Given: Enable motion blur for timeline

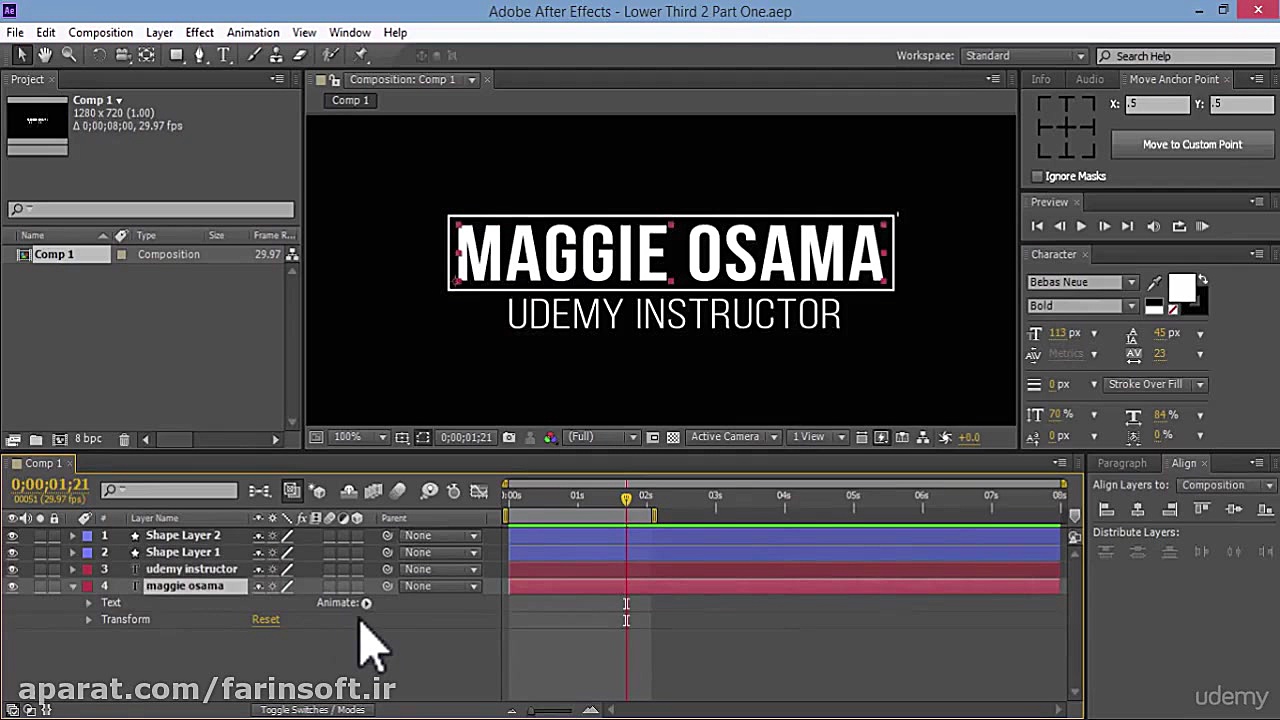Looking at the screenshot, I should (398, 490).
